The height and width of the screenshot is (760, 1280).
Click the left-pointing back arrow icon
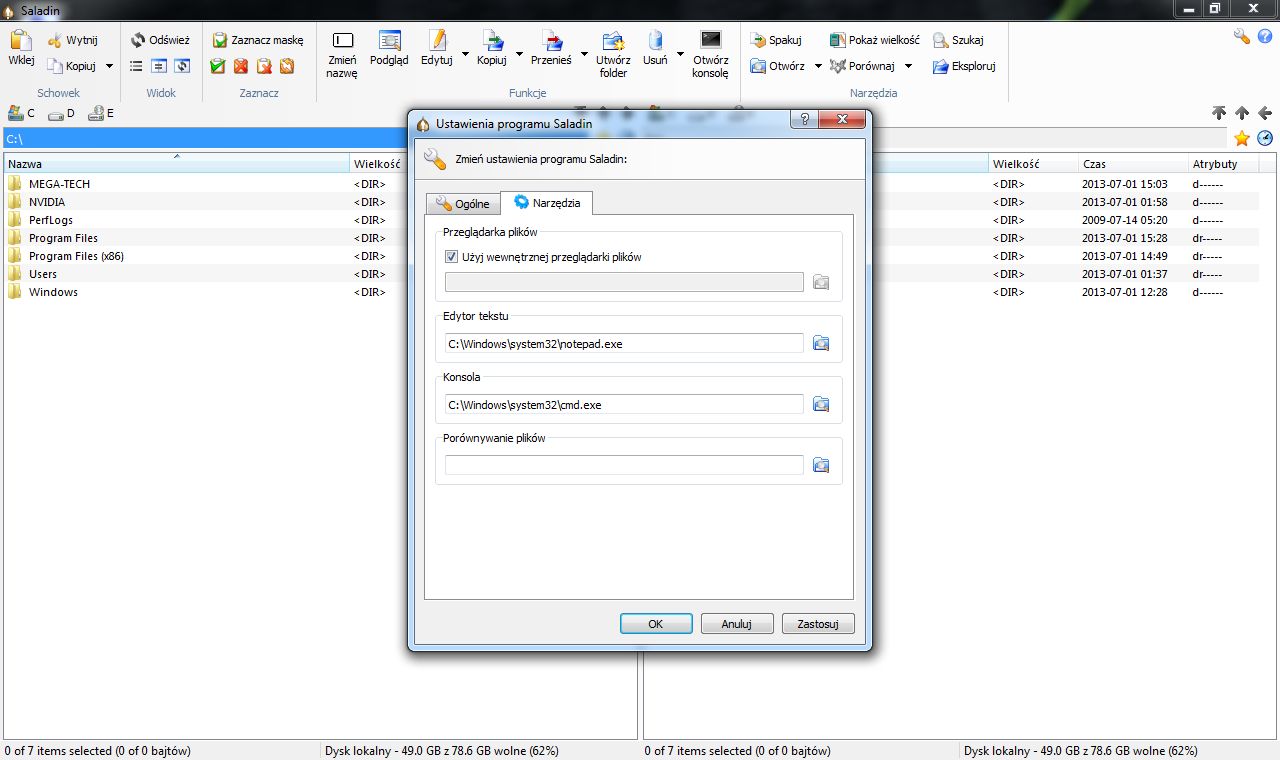click(x=1265, y=113)
